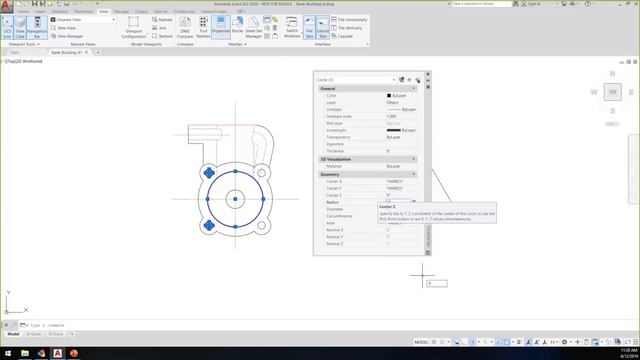
Task: Open the Unsaved View dropdown
Action: [83, 20]
